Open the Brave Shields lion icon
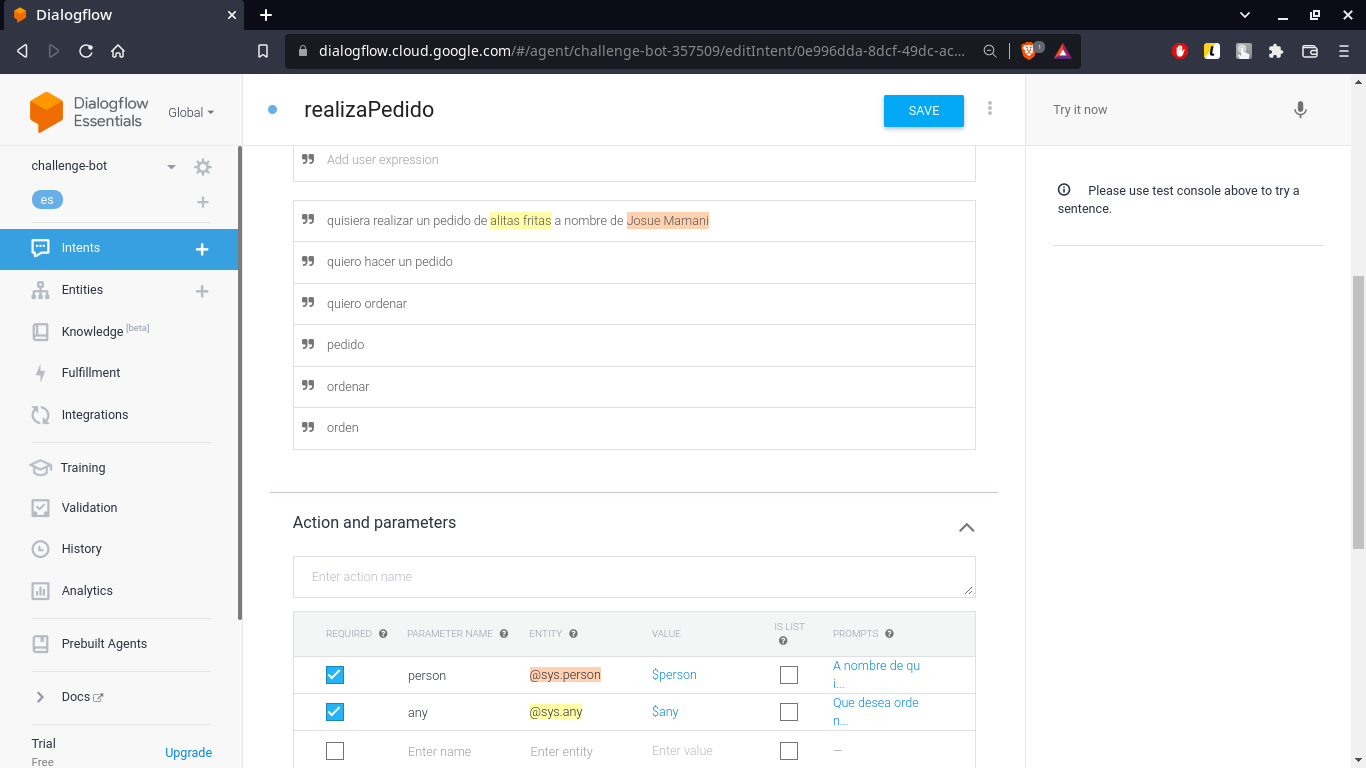This screenshot has width=1366, height=768. point(1029,51)
